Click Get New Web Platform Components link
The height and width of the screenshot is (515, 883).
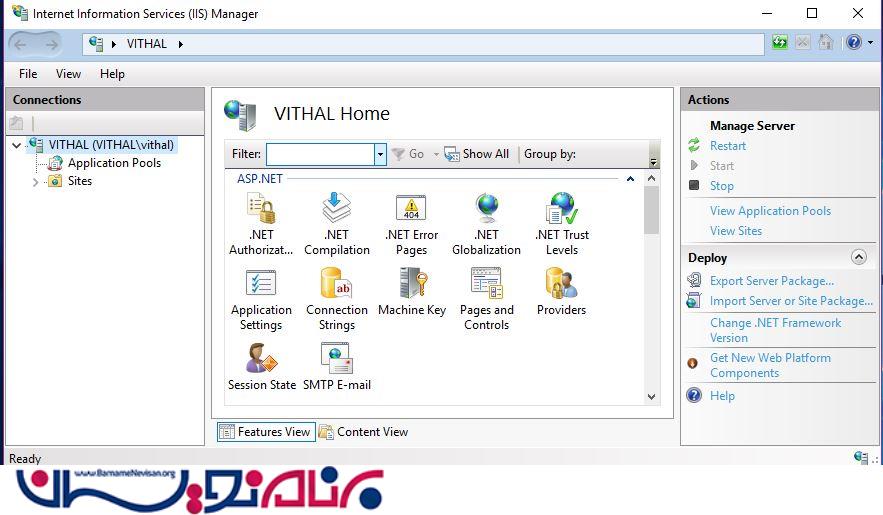click(x=770, y=365)
